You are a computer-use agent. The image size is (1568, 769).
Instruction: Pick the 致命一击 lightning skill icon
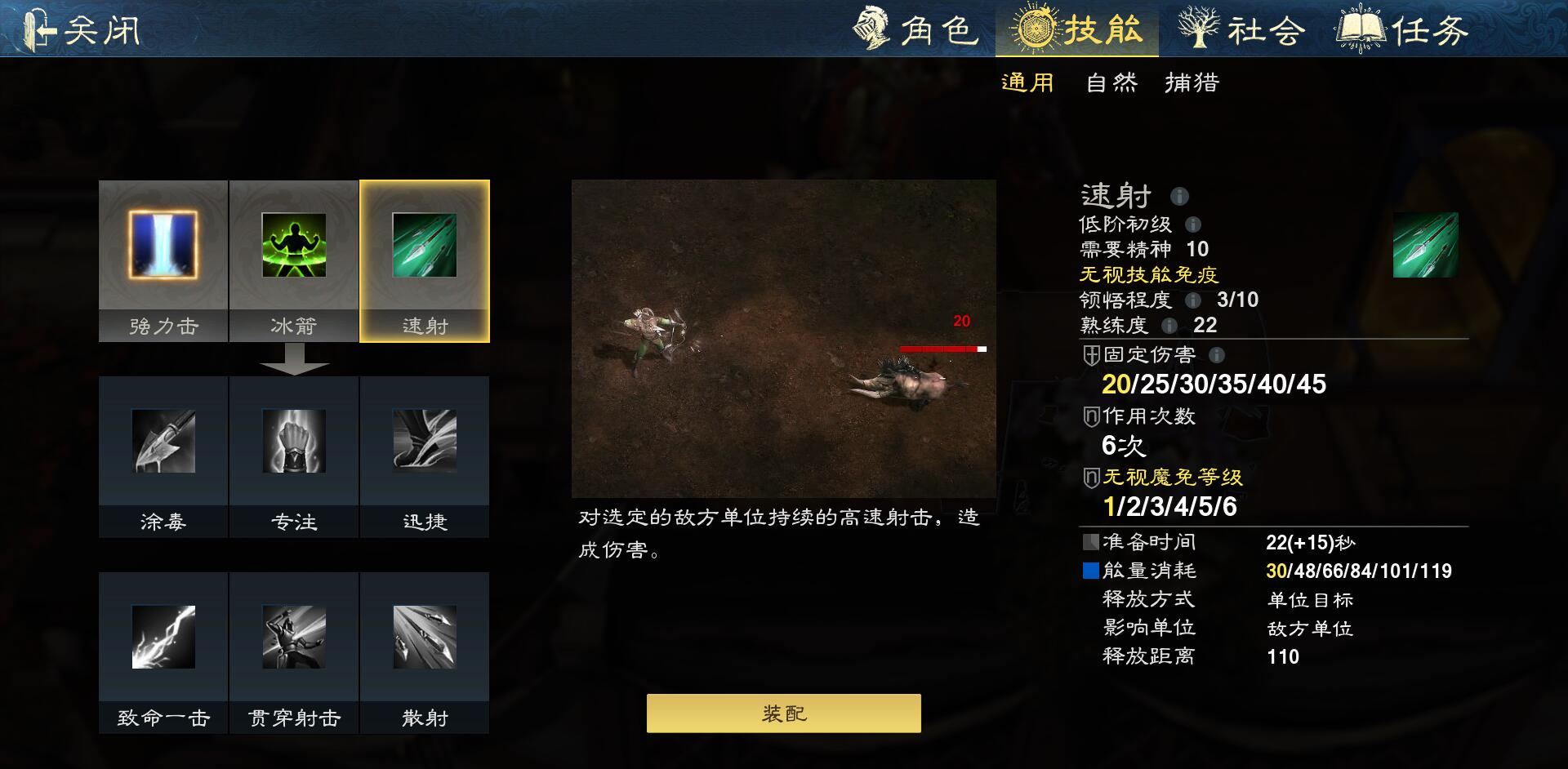163,638
